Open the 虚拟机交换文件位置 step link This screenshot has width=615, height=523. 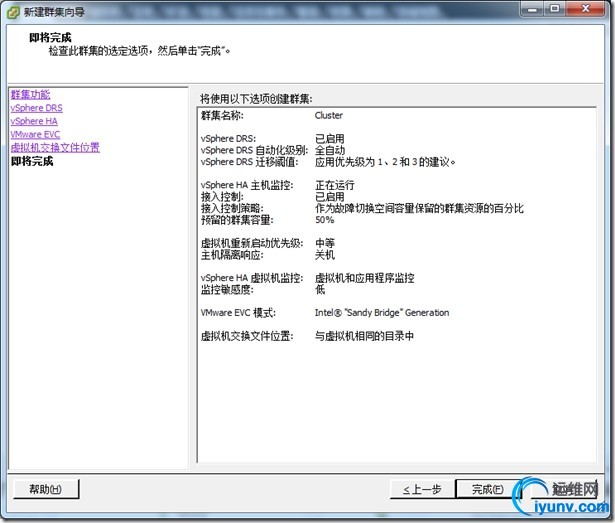pyautogui.click(x=55, y=148)
